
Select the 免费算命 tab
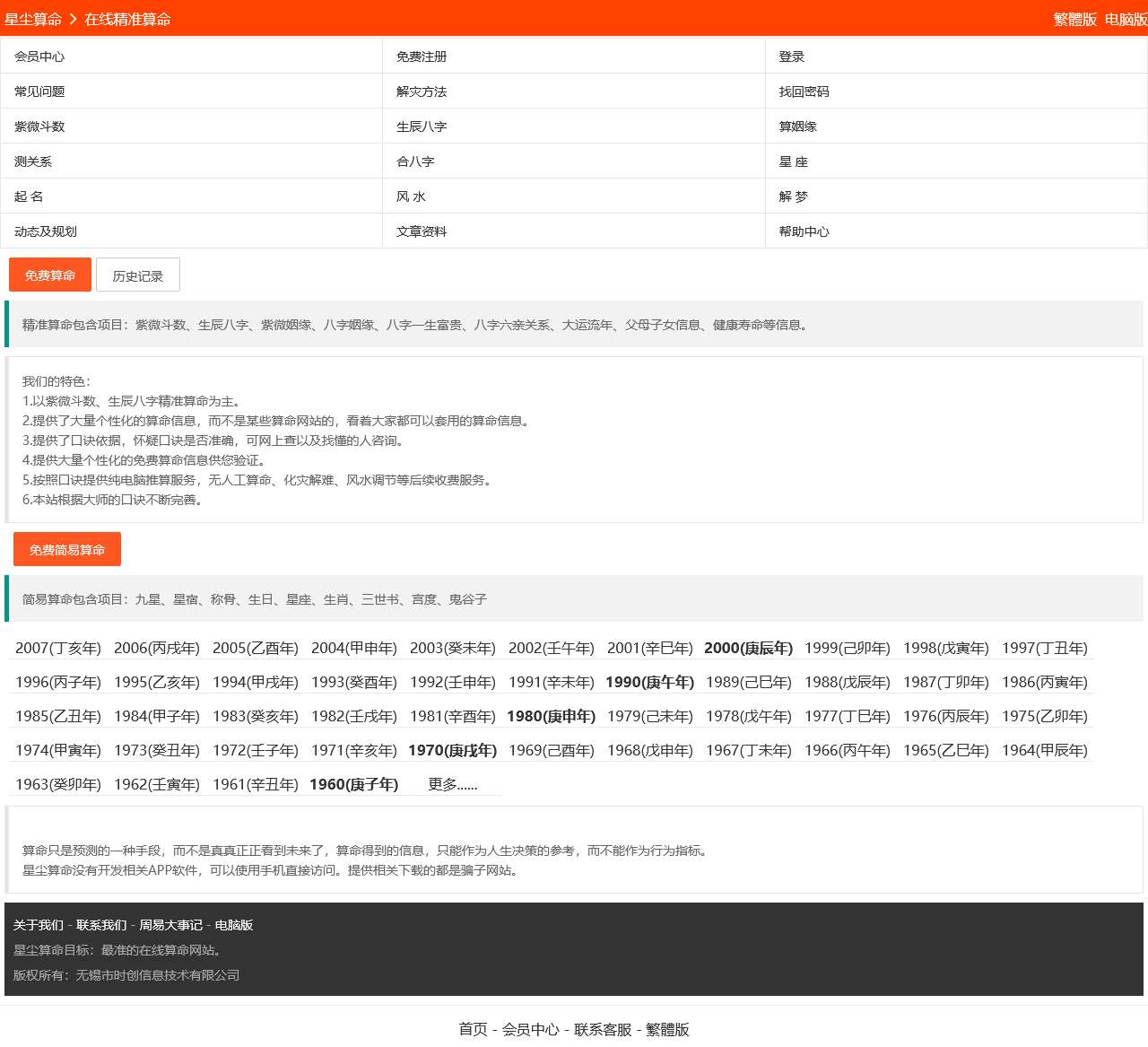(x=50, y=275)
